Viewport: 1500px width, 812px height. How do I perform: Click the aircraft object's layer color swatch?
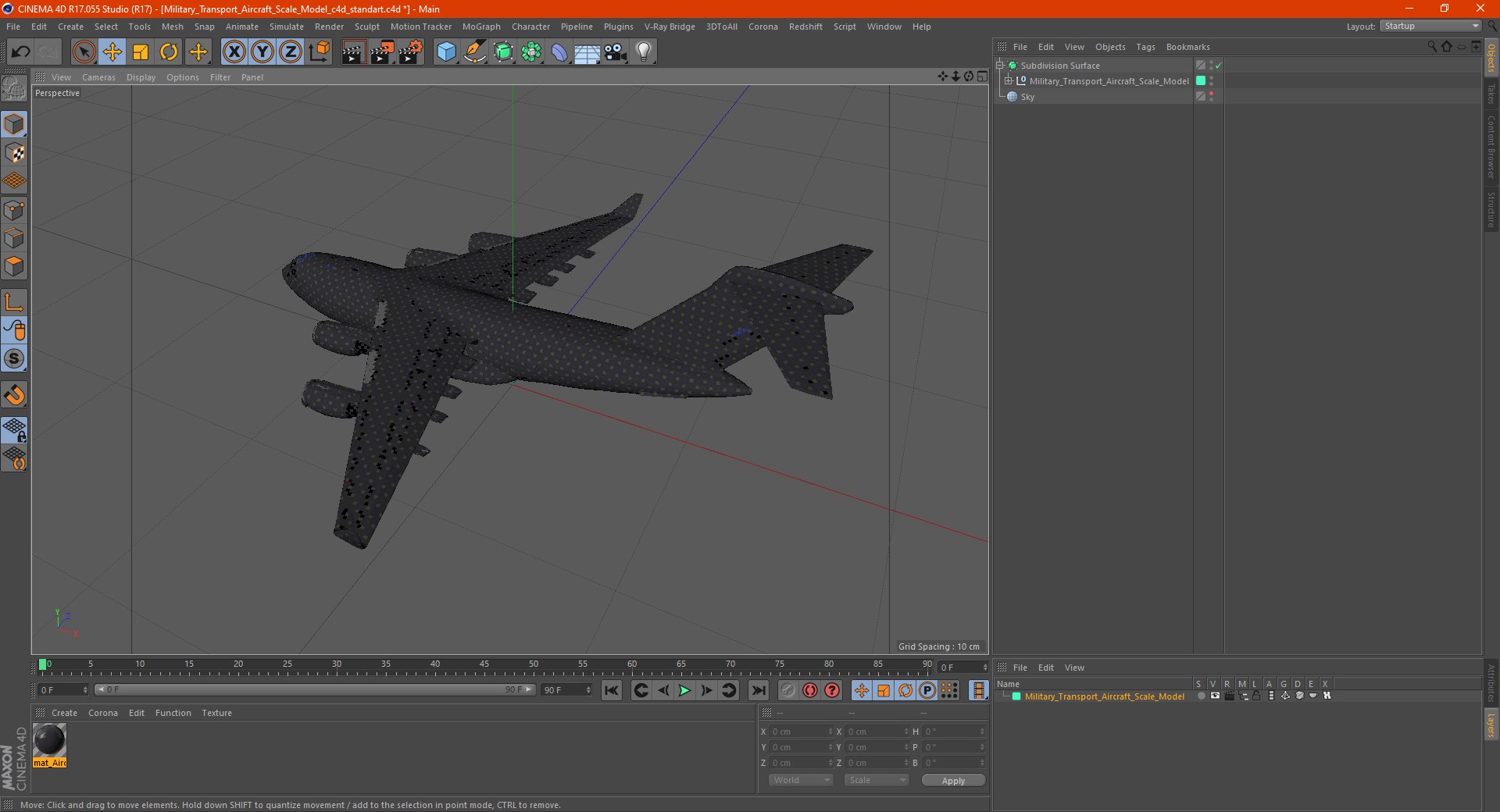1201,81
